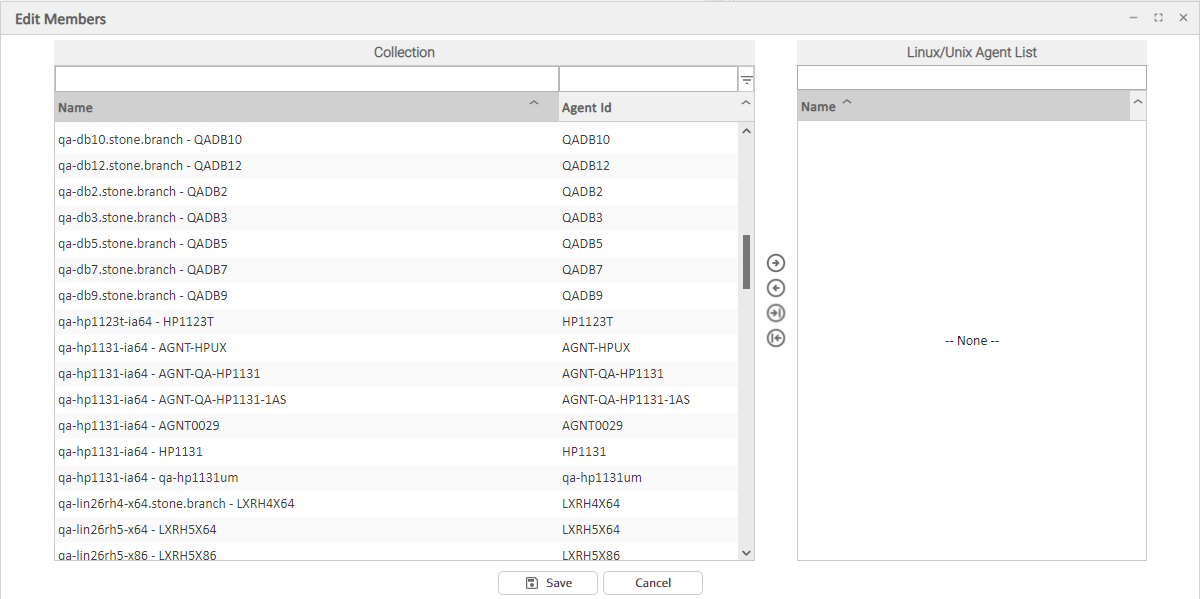Click the move selected right arrow icon
Viewport: 1200px width, 599px height.
[776, 263]
